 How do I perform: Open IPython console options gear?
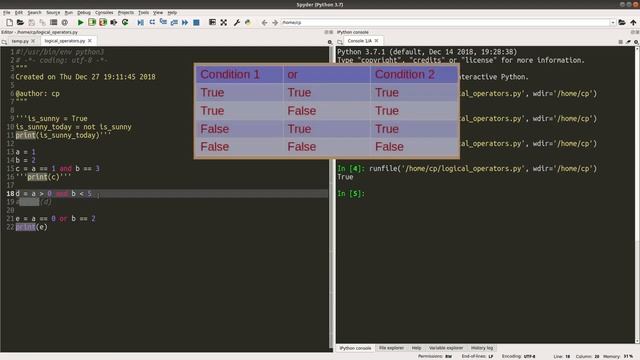(636, 42)
